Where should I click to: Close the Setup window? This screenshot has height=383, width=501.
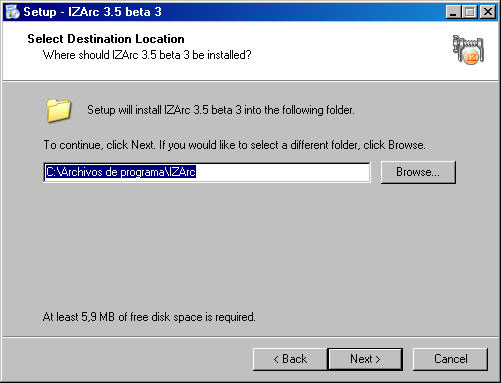point(488,12)
